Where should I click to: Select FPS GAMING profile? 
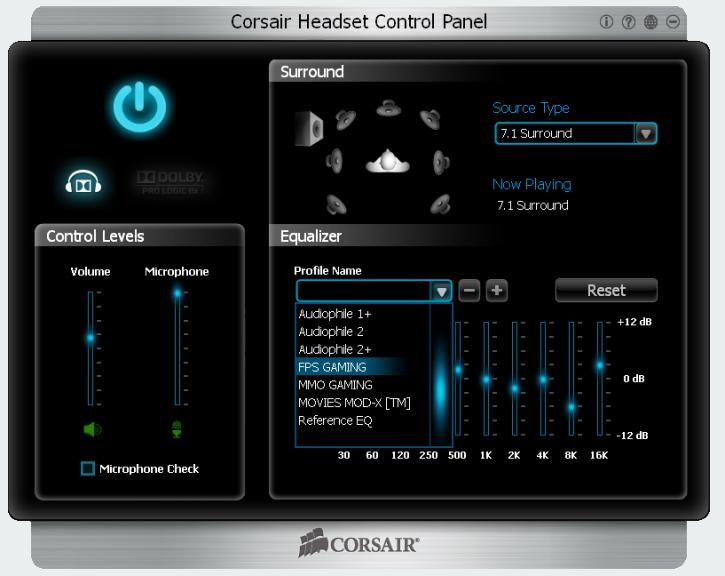[362, 367]
